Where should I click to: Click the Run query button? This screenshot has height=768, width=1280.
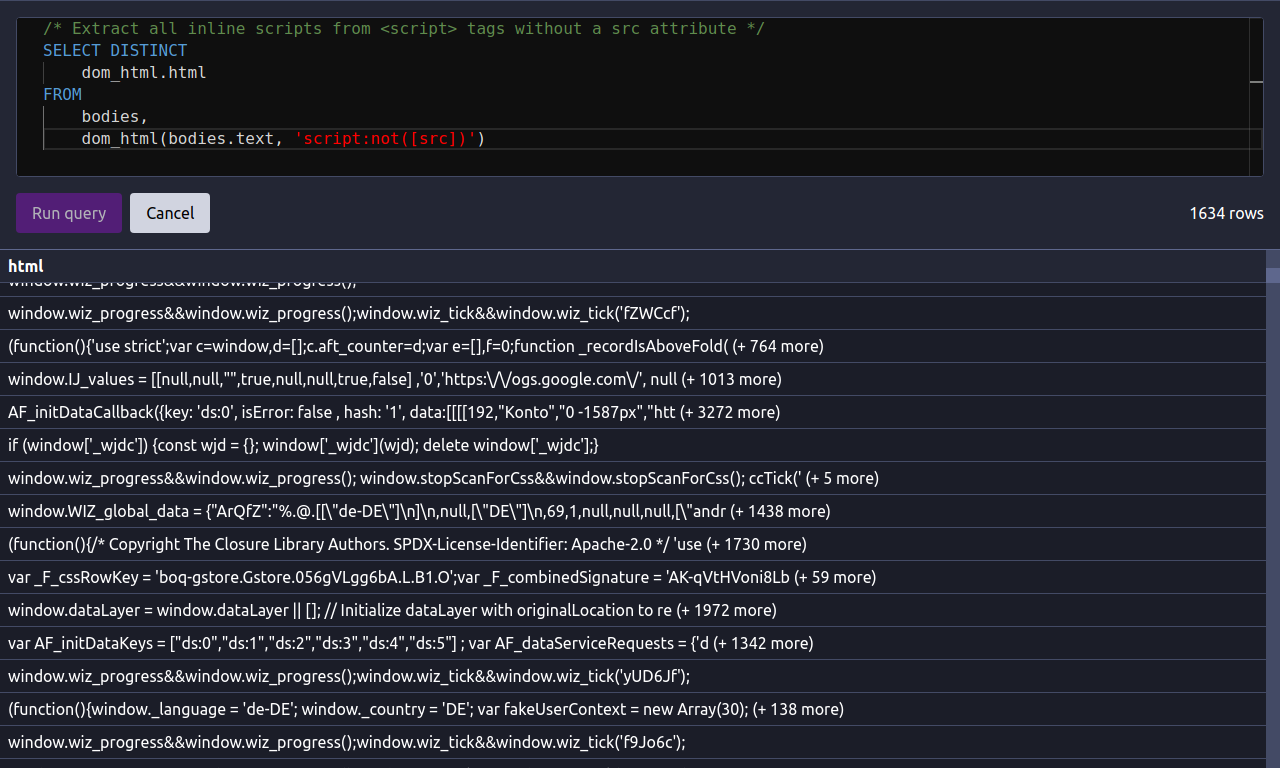click(69, 213)
